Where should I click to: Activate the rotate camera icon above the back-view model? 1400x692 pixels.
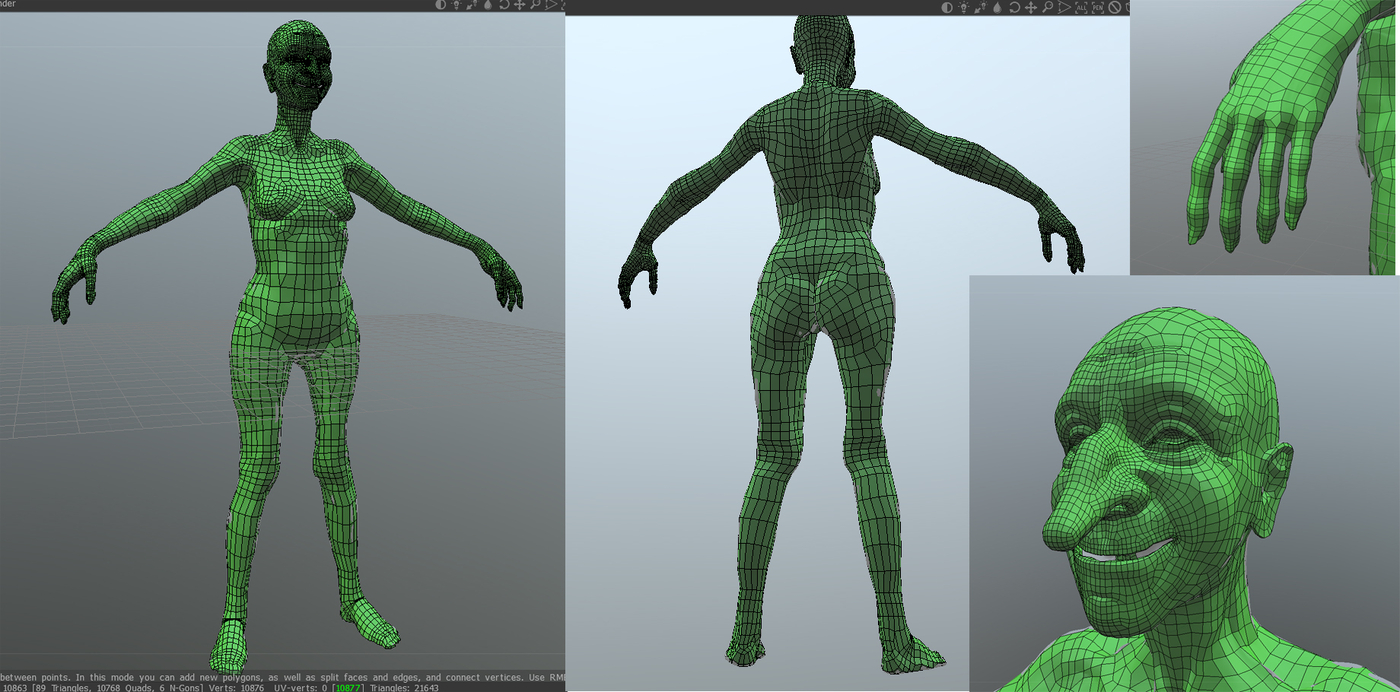1015,7
